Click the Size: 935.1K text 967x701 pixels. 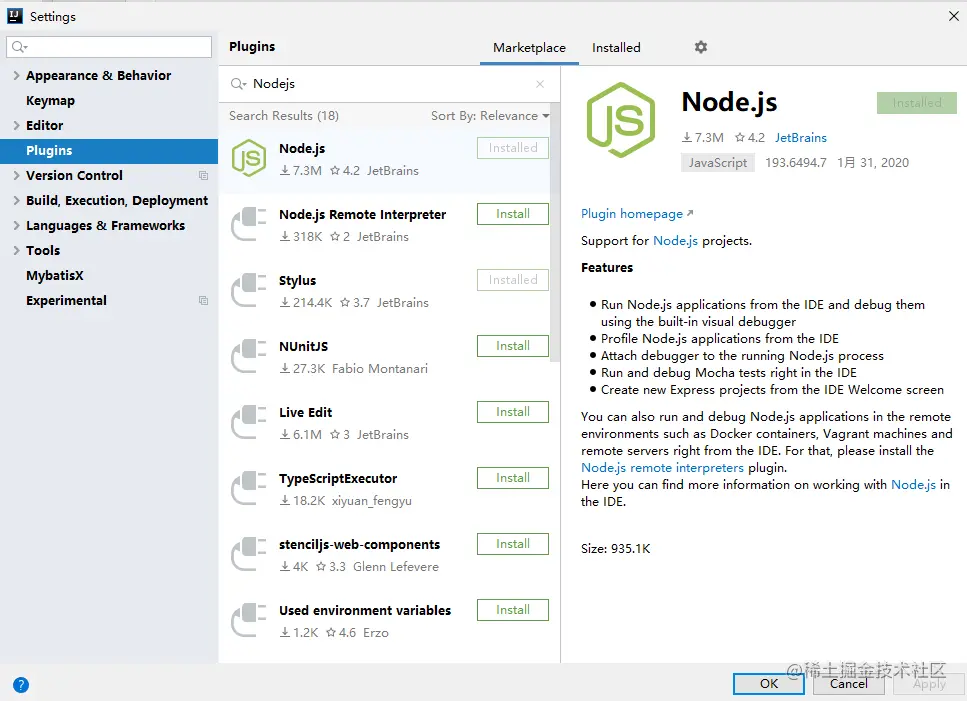[x=615, y=549]
